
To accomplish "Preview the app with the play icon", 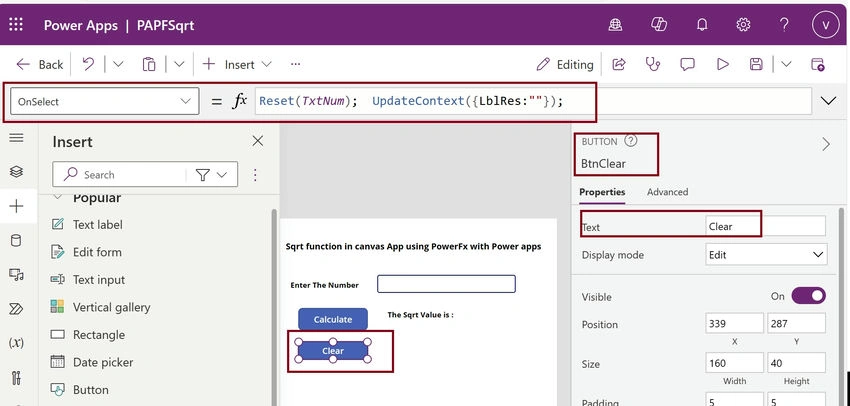I will [723, 64].
